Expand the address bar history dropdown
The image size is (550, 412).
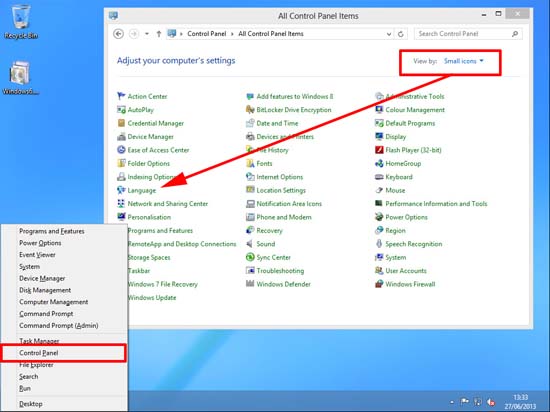389,34
